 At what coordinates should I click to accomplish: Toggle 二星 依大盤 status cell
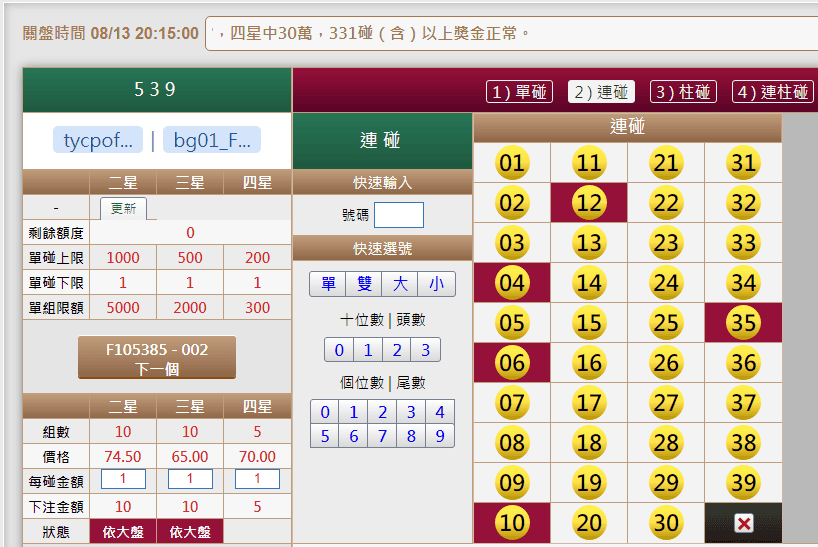123,532
